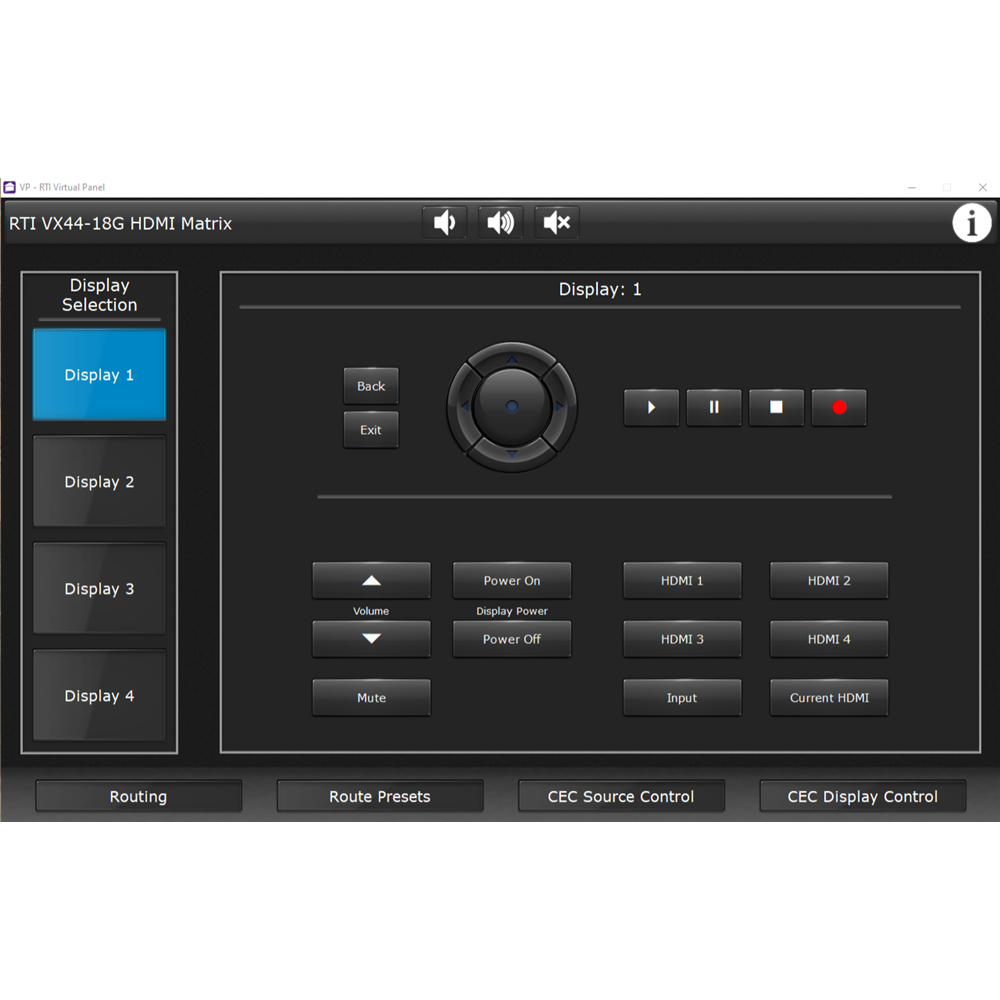Image resolution: width=1000 pixels, height=1000 pixels.
Task: Click the 'Display Power' label
Action: (x=512, y=611)
